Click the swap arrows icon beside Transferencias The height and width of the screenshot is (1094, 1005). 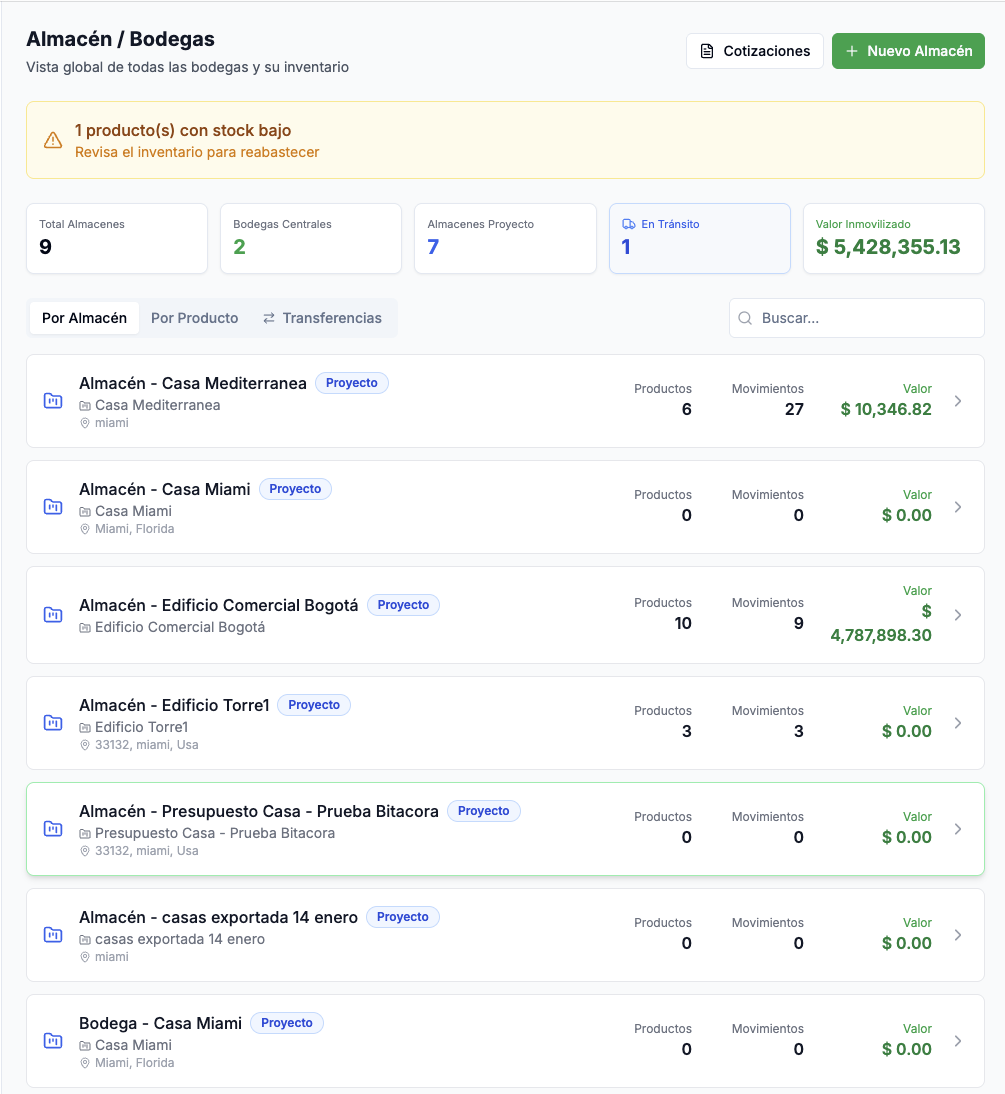click(x=269, y=318)
